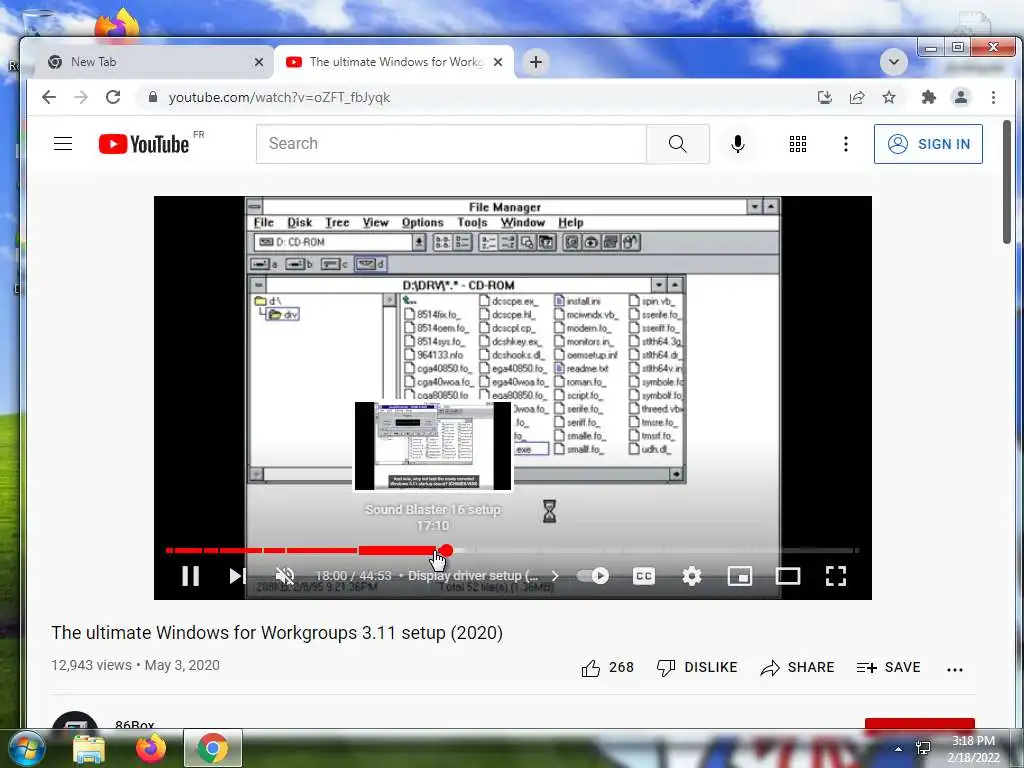
Task: Save video to a playlist
Action: tap(888, 667)
